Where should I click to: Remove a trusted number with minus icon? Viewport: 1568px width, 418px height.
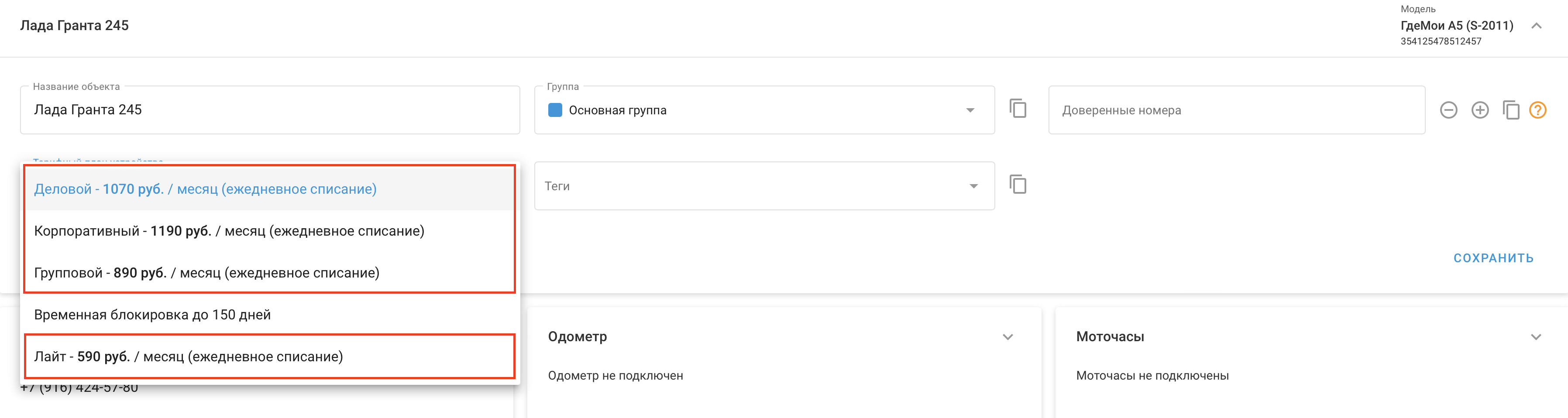point(1448,110)
